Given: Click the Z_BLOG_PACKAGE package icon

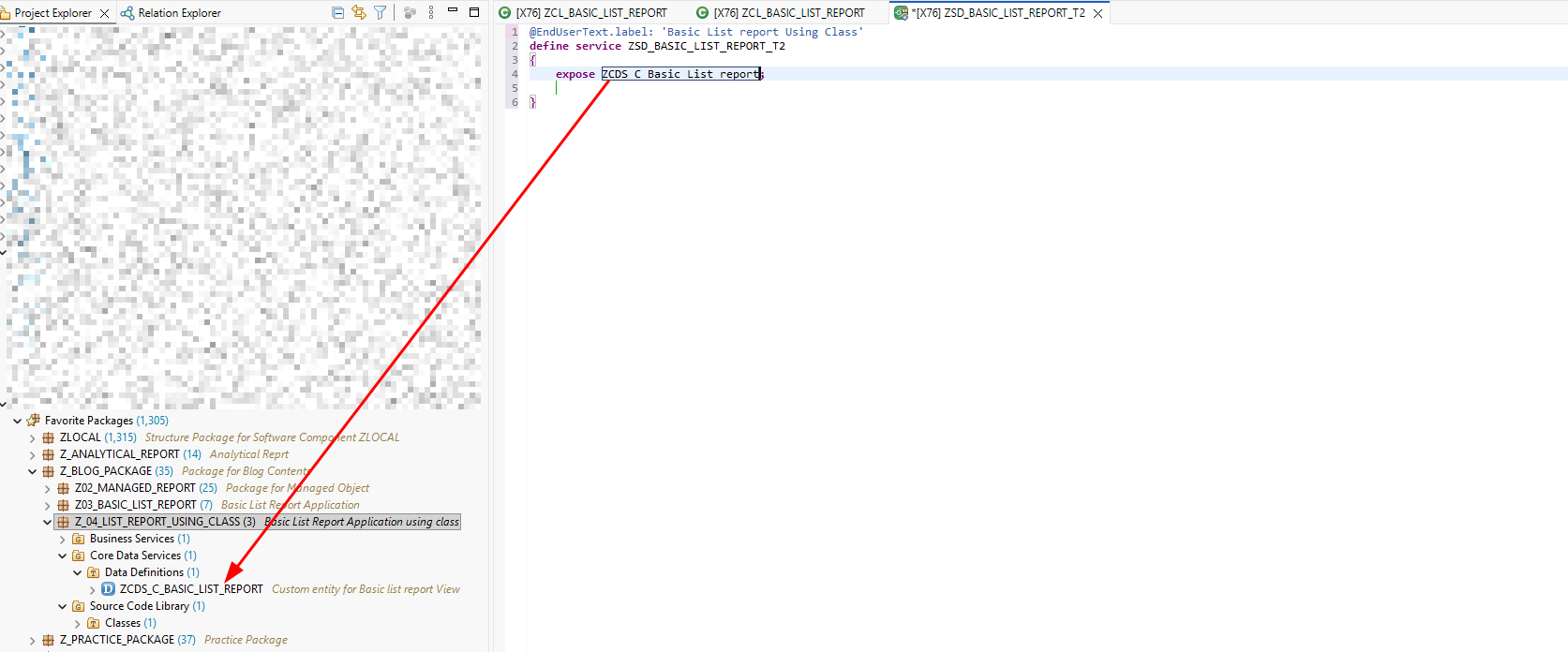Looking at the screenshot, I should (x=49, y=471).
